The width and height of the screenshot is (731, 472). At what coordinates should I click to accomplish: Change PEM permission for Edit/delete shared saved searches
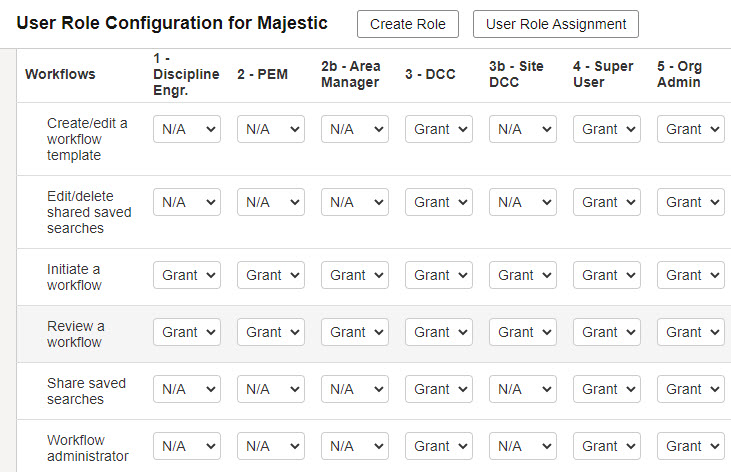click(x=271, y=202)
